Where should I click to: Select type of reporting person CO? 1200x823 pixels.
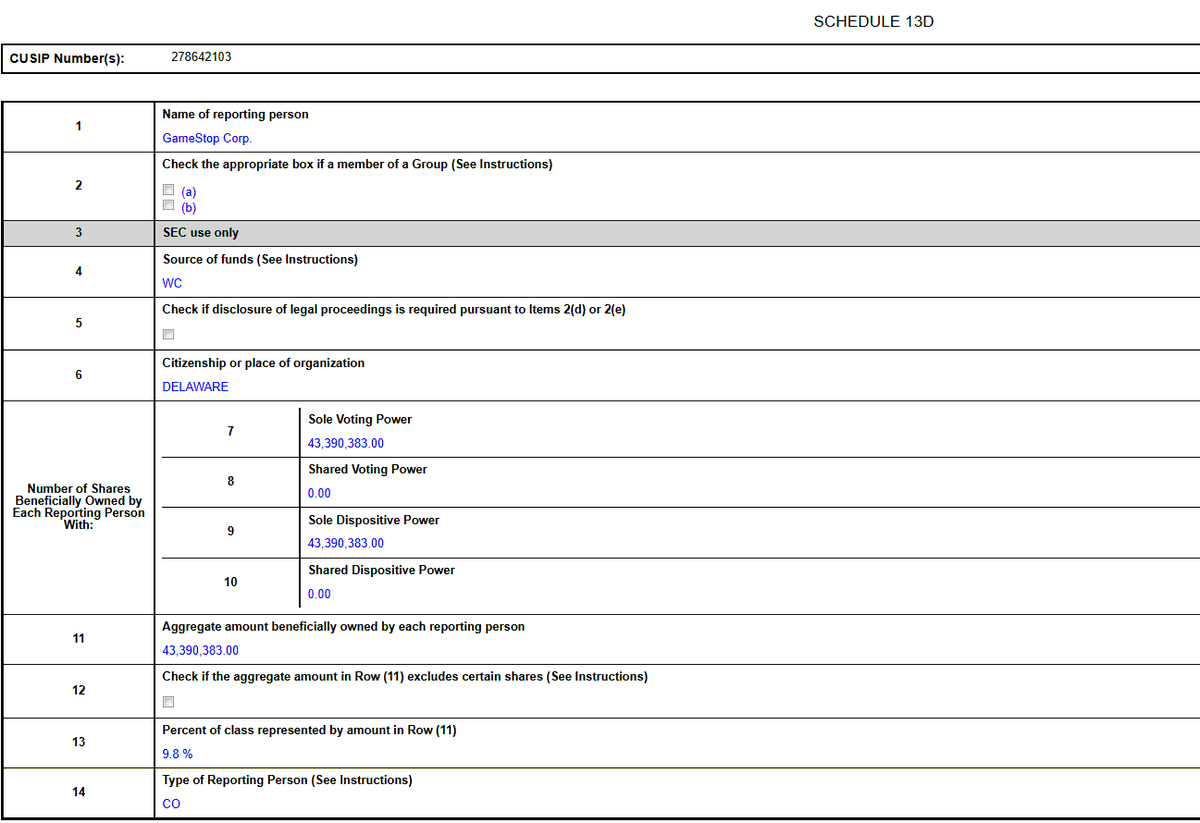point(171,804)
